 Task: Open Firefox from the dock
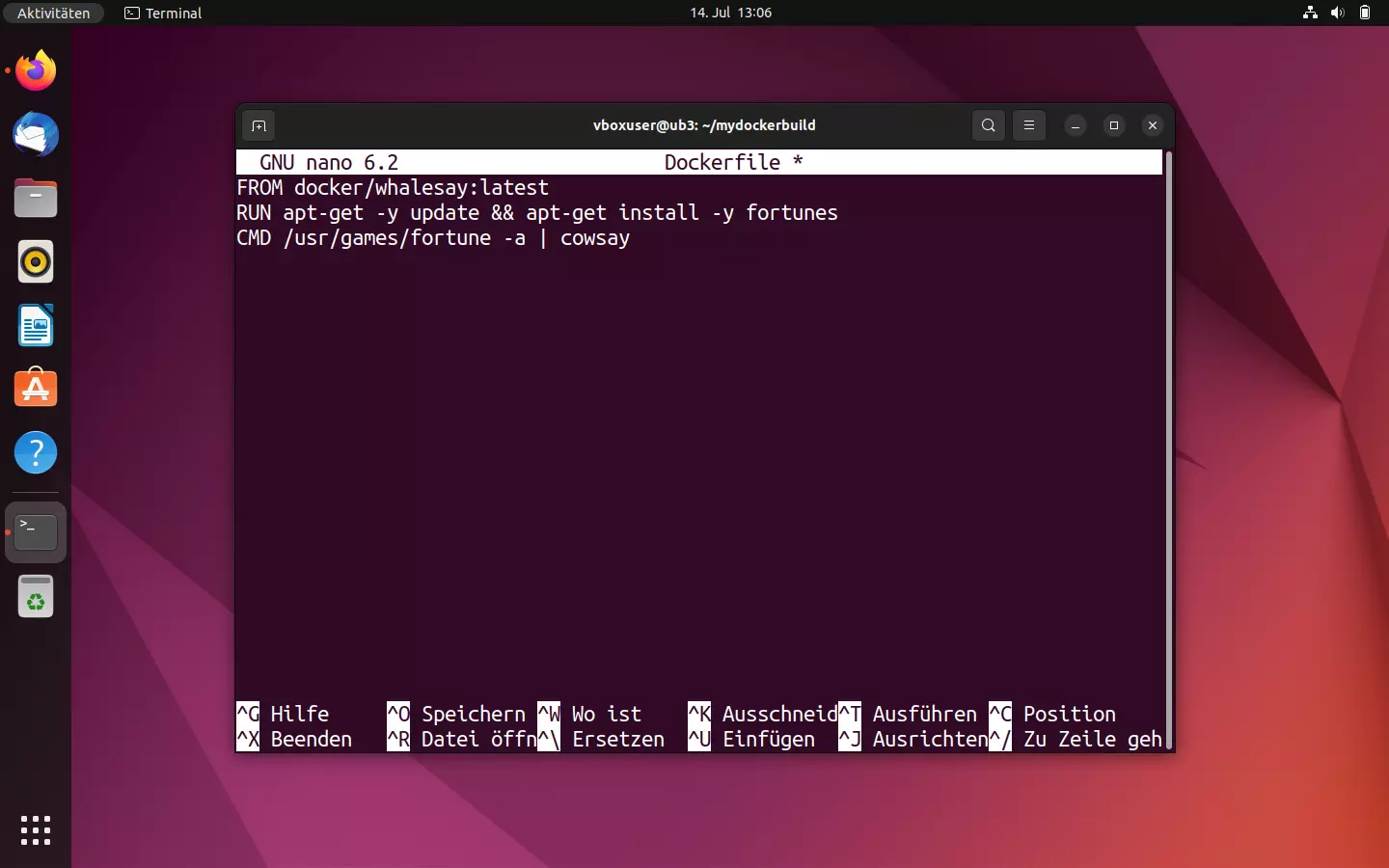(35, 70)
